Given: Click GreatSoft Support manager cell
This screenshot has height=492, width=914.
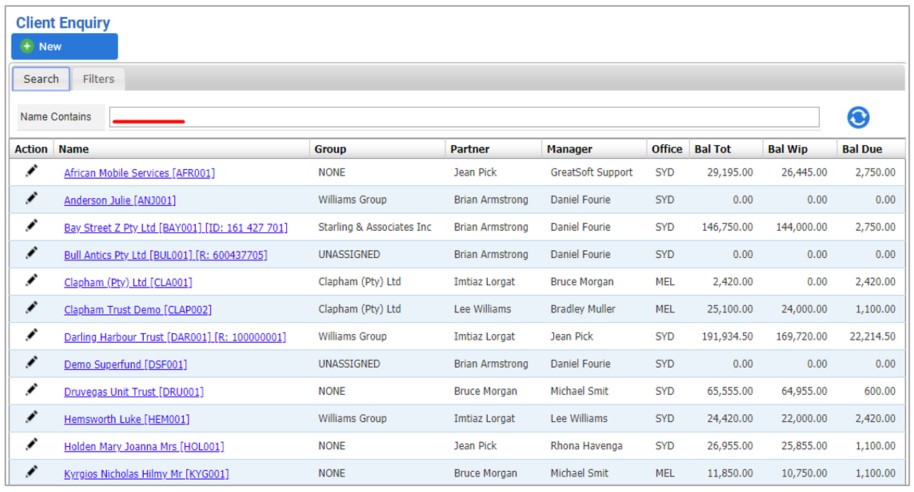Looking at the screenshot, I should (592, 172).
